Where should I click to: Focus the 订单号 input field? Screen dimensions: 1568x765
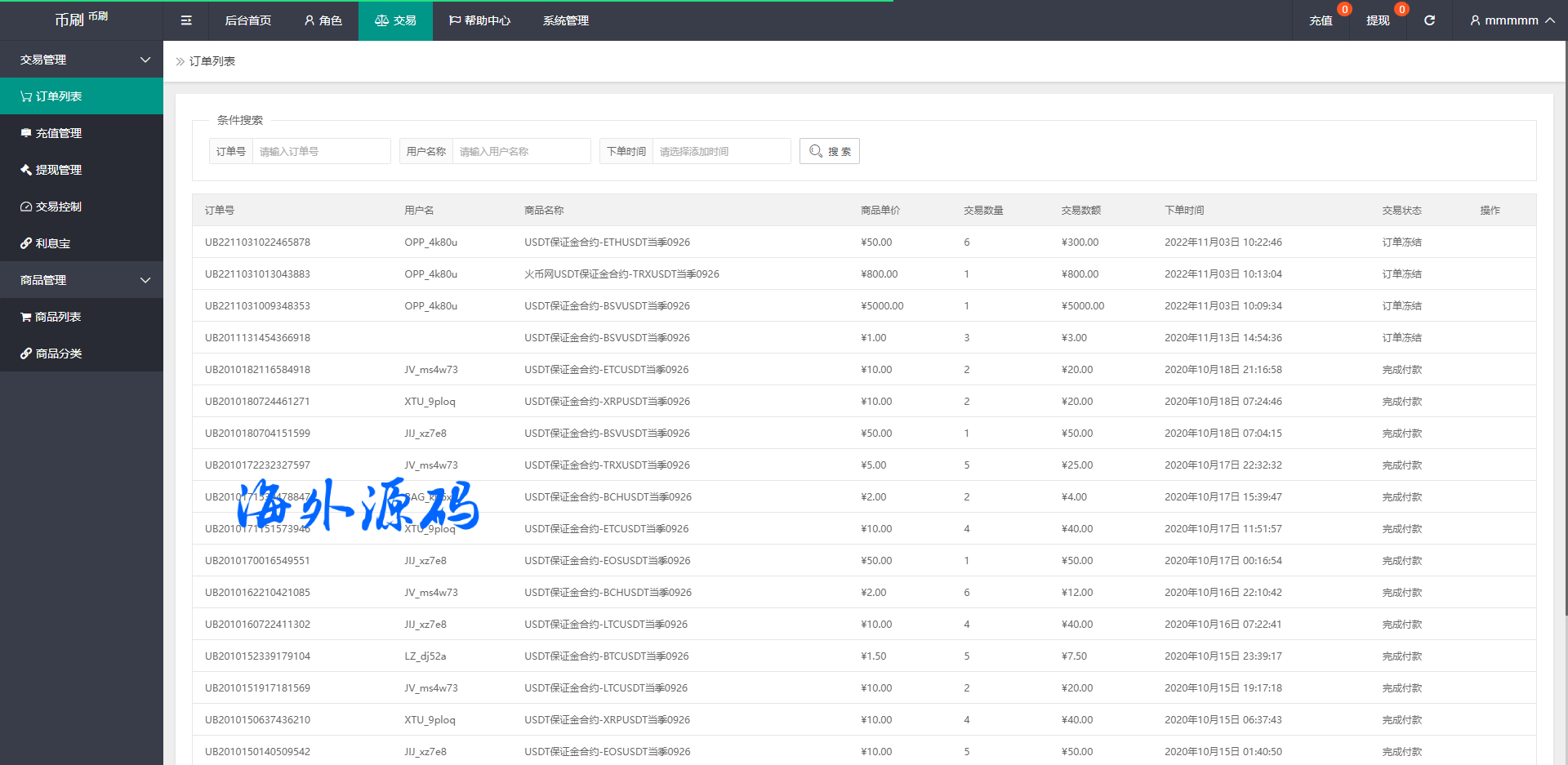(321, 151)
